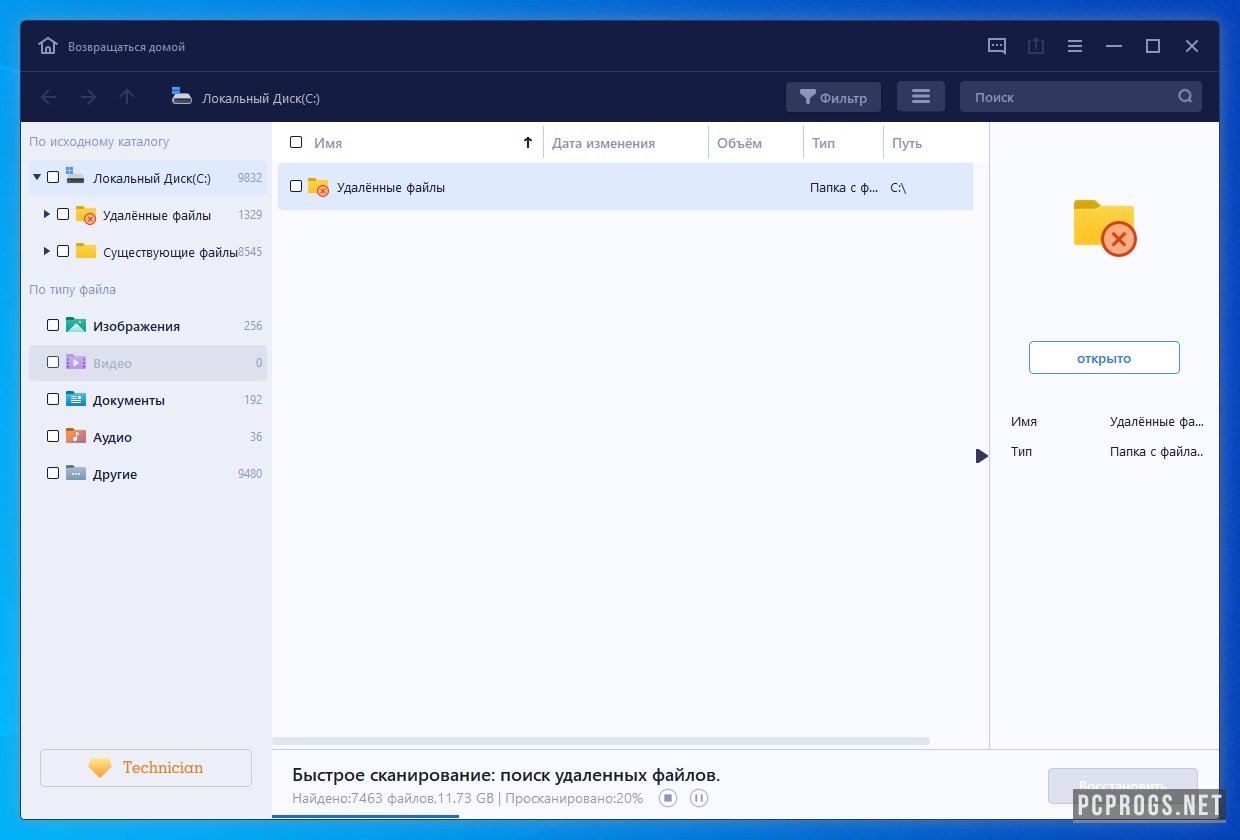Pause scanning with the pause icon

pos(699,798)
